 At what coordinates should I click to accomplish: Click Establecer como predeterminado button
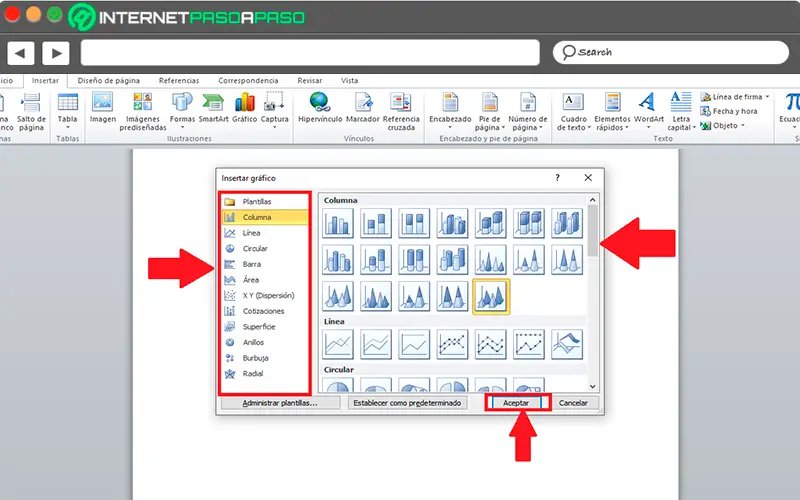click(x=407, y=403)
